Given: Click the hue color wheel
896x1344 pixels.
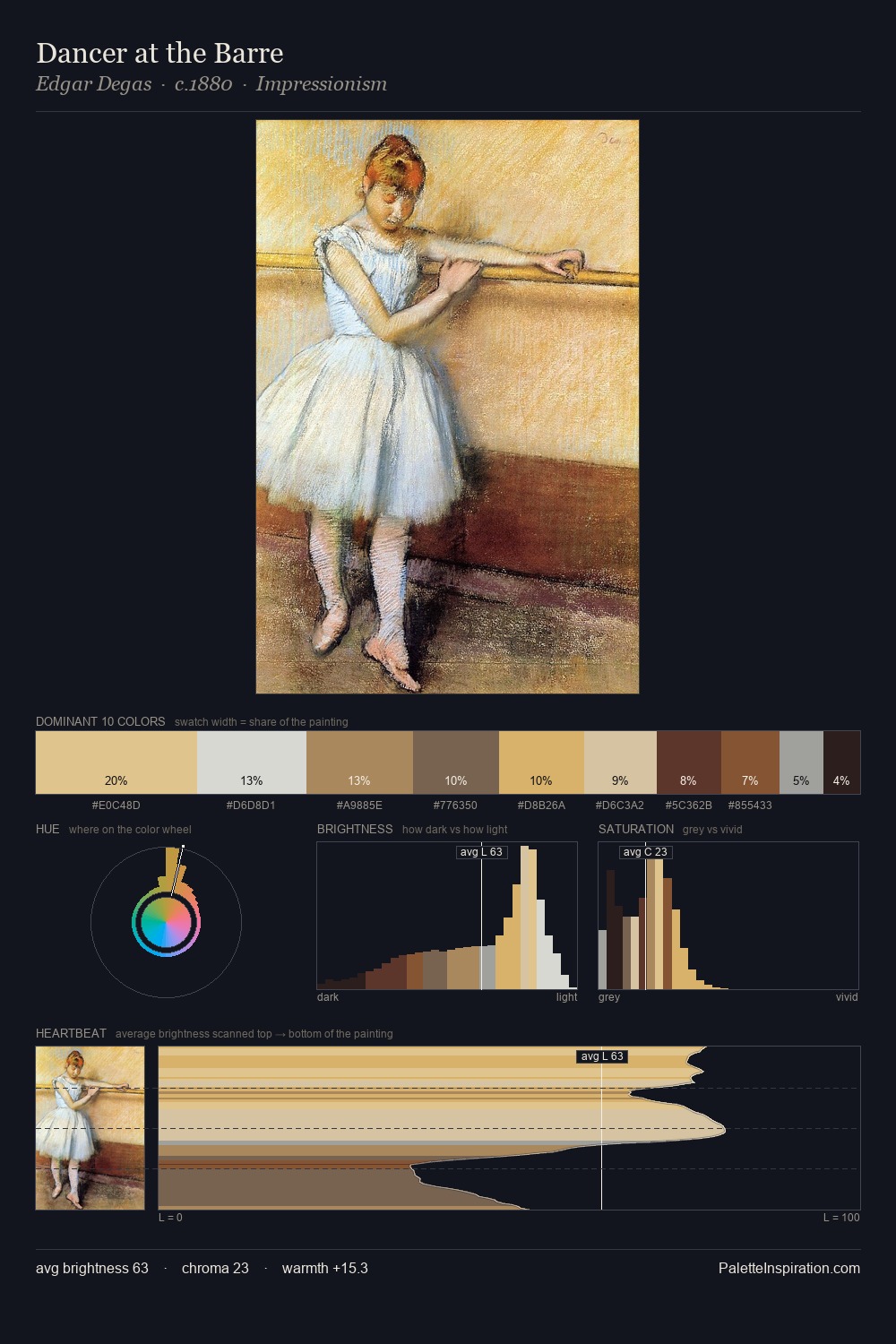Looking at the screenshot, I should click(166, 923).
